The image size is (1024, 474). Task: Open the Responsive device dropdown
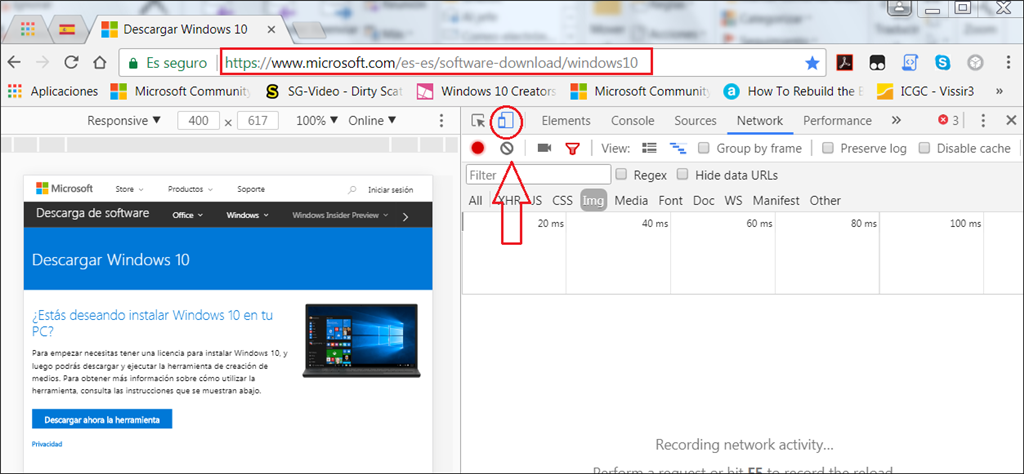click(123, 121)
